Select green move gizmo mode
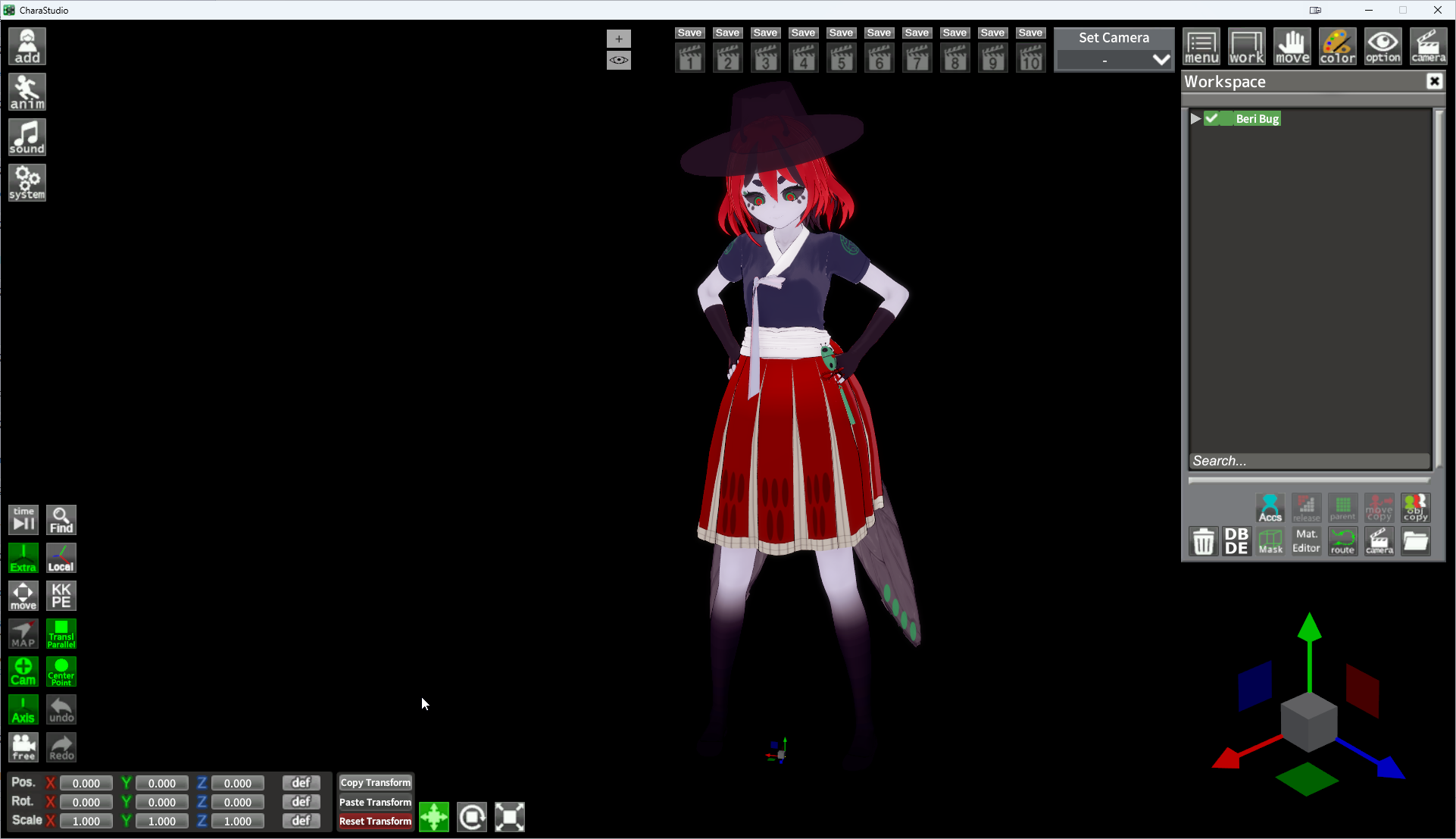 pos(434,817)
